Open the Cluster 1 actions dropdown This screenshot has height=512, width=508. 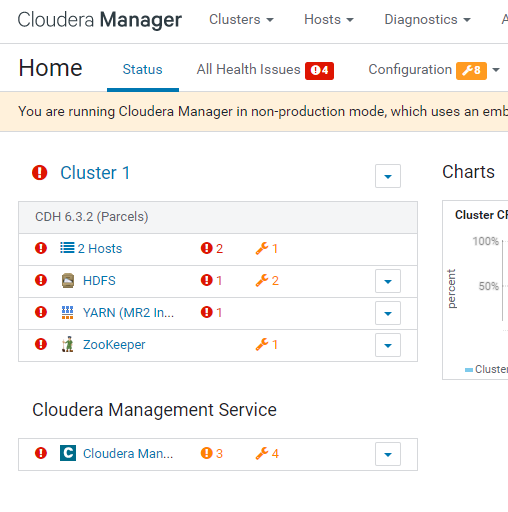pyautogui.click(x=388, y=176)
